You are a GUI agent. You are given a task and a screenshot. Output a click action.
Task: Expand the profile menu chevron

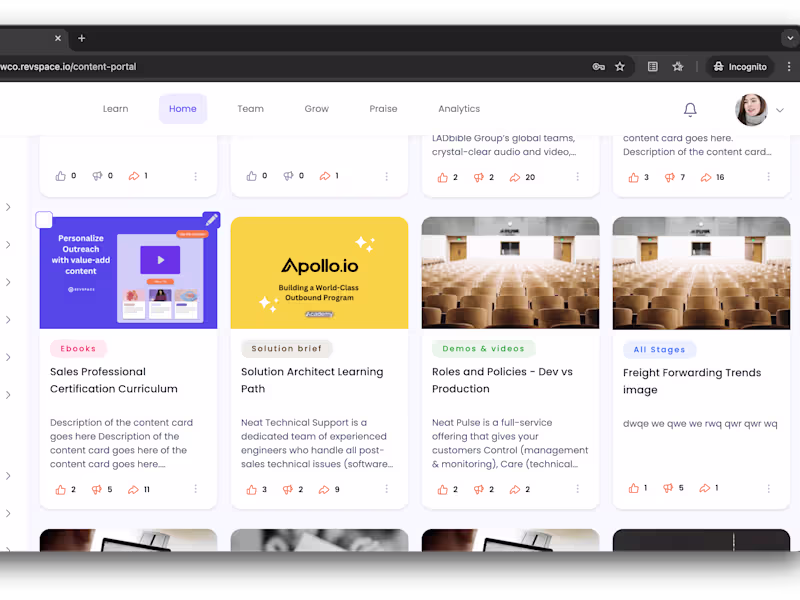(780, 110)
